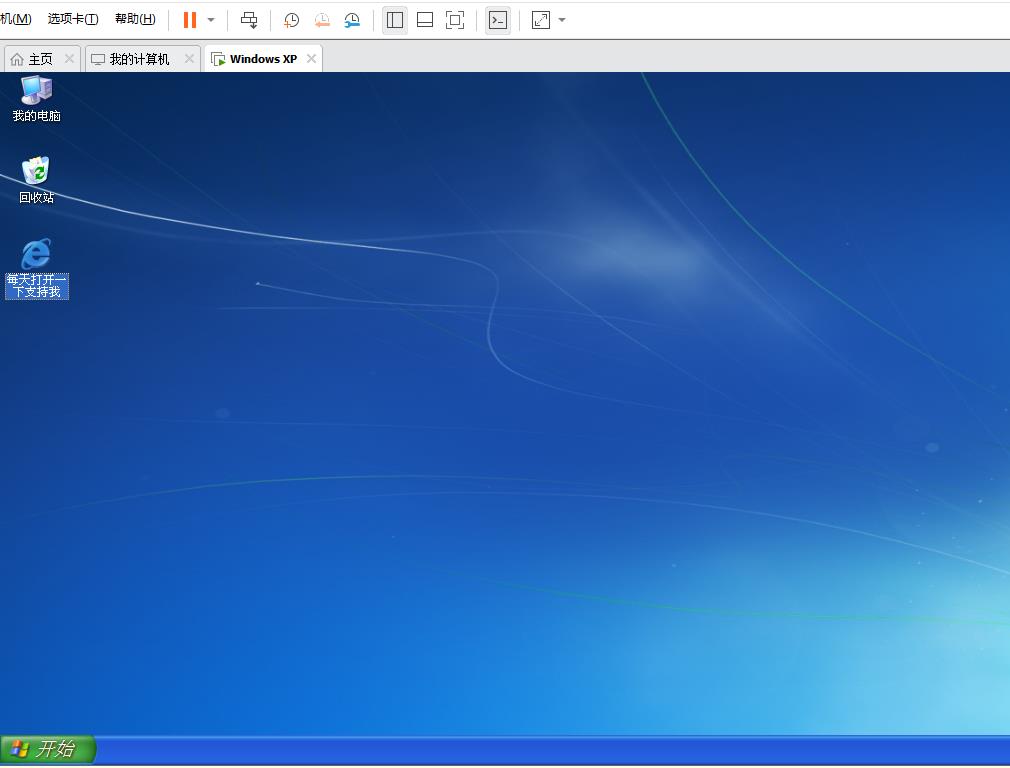Enter full screen mode
This screenshot has height=768, width=1010.
click(455, 20)
